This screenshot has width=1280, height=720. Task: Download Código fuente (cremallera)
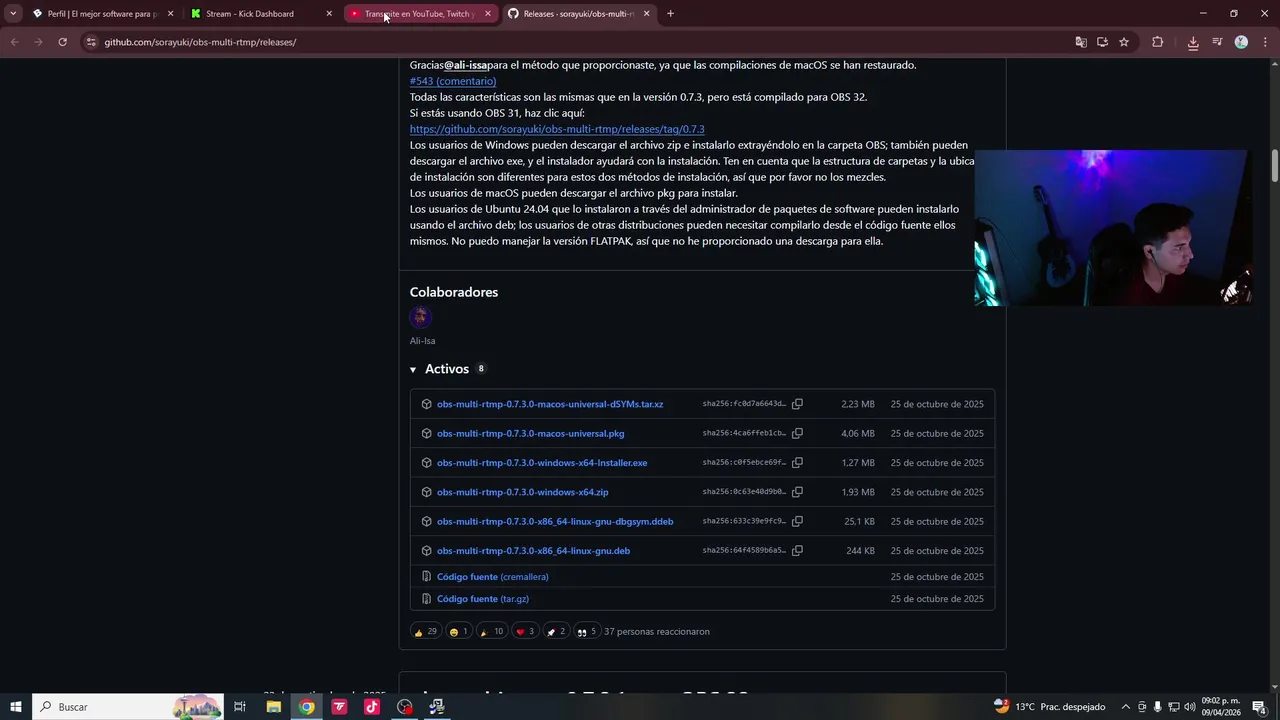[x=492, y=577]
